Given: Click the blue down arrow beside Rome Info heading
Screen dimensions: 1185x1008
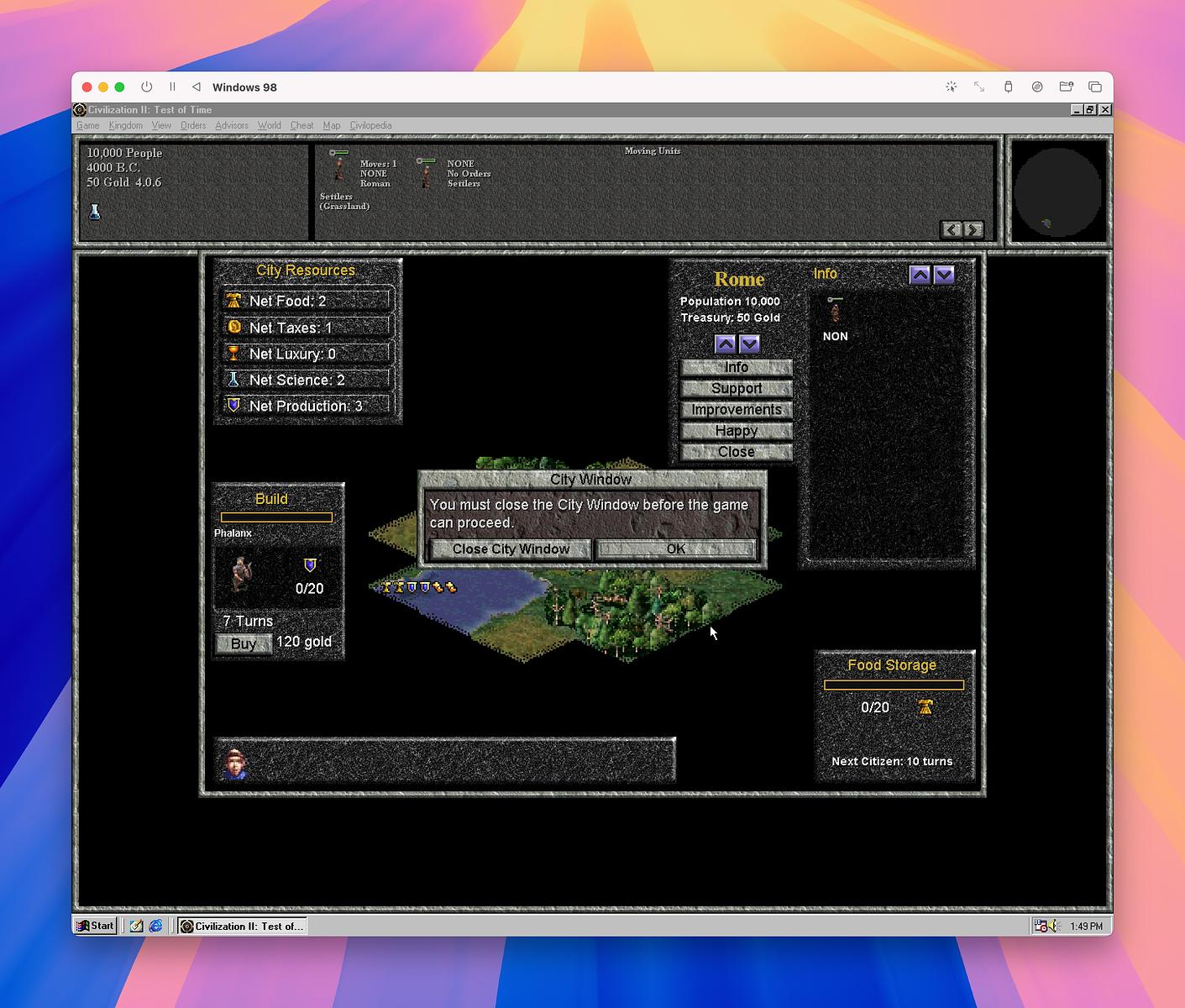Looking at the screenshot, I should (944, 275).
